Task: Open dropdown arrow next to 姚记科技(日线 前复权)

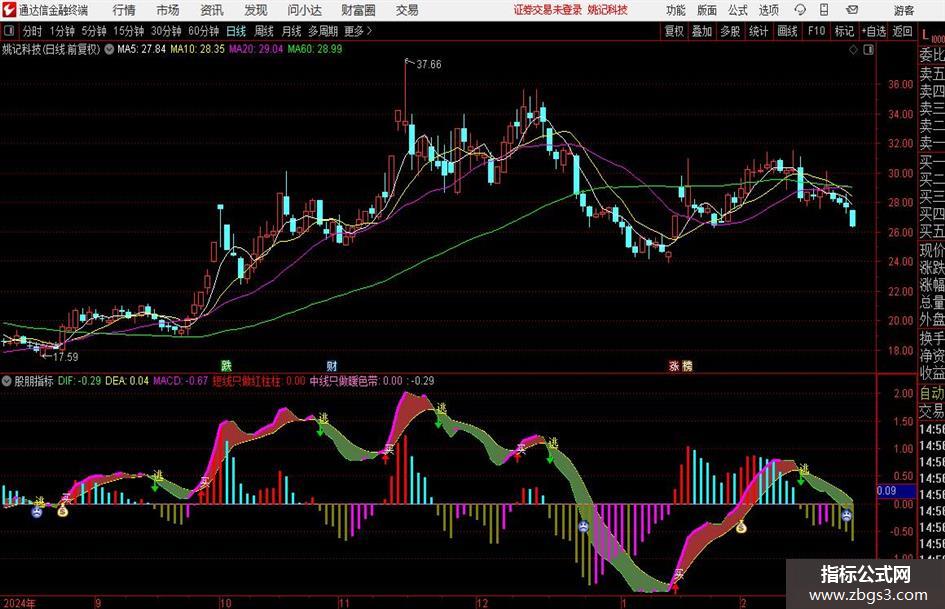Action: tap(109, 49)
